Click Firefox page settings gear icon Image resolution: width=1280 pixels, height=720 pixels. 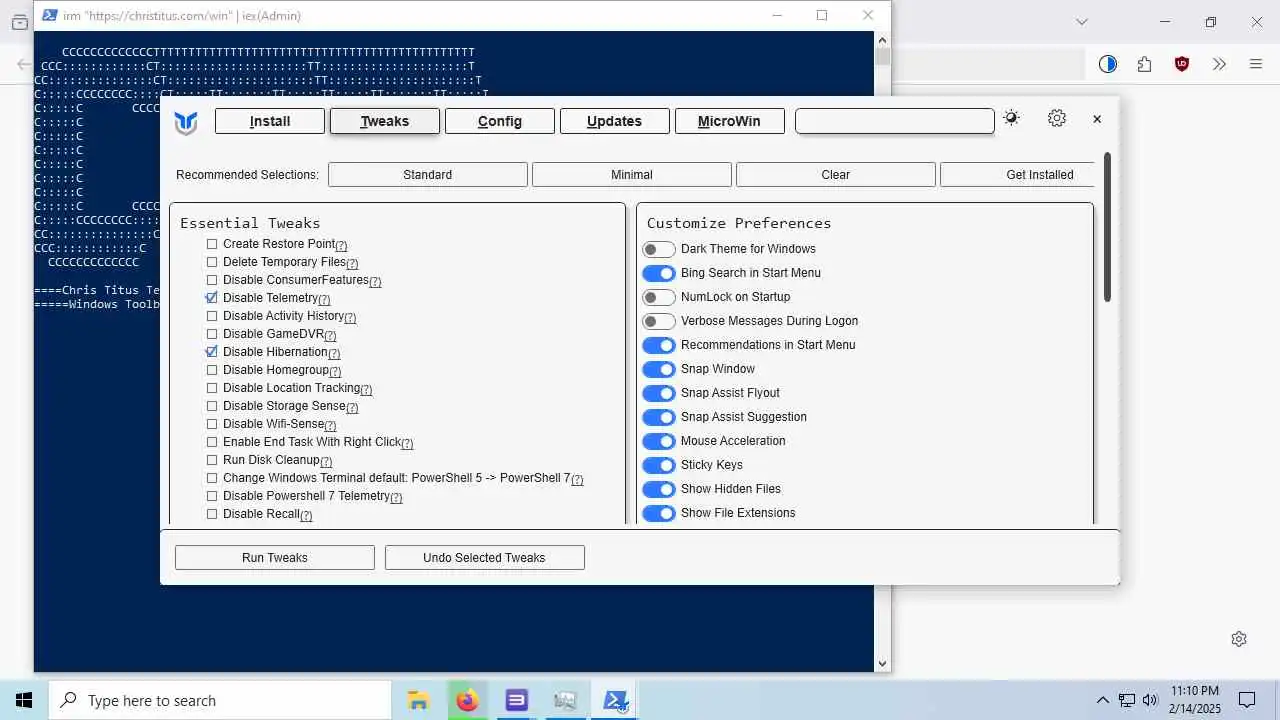(x=1239, y=639)
